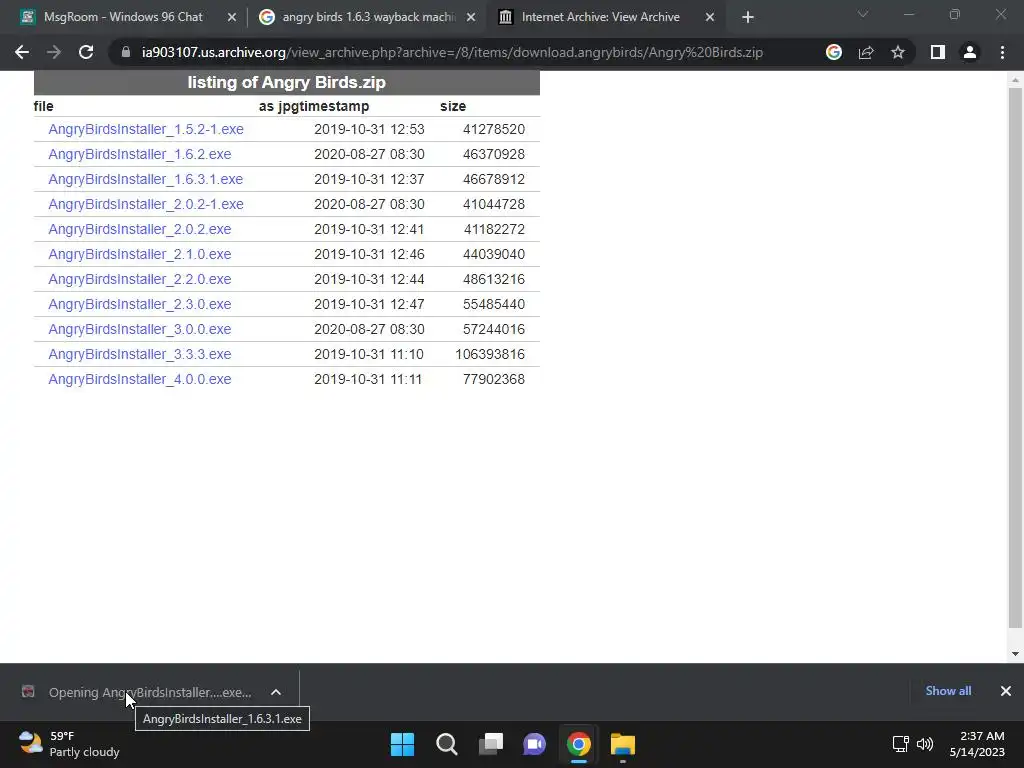The height and width of the screenshot is (768, 1024).
Task: Click scrollbar down arrow
Action: (1014, 654)
